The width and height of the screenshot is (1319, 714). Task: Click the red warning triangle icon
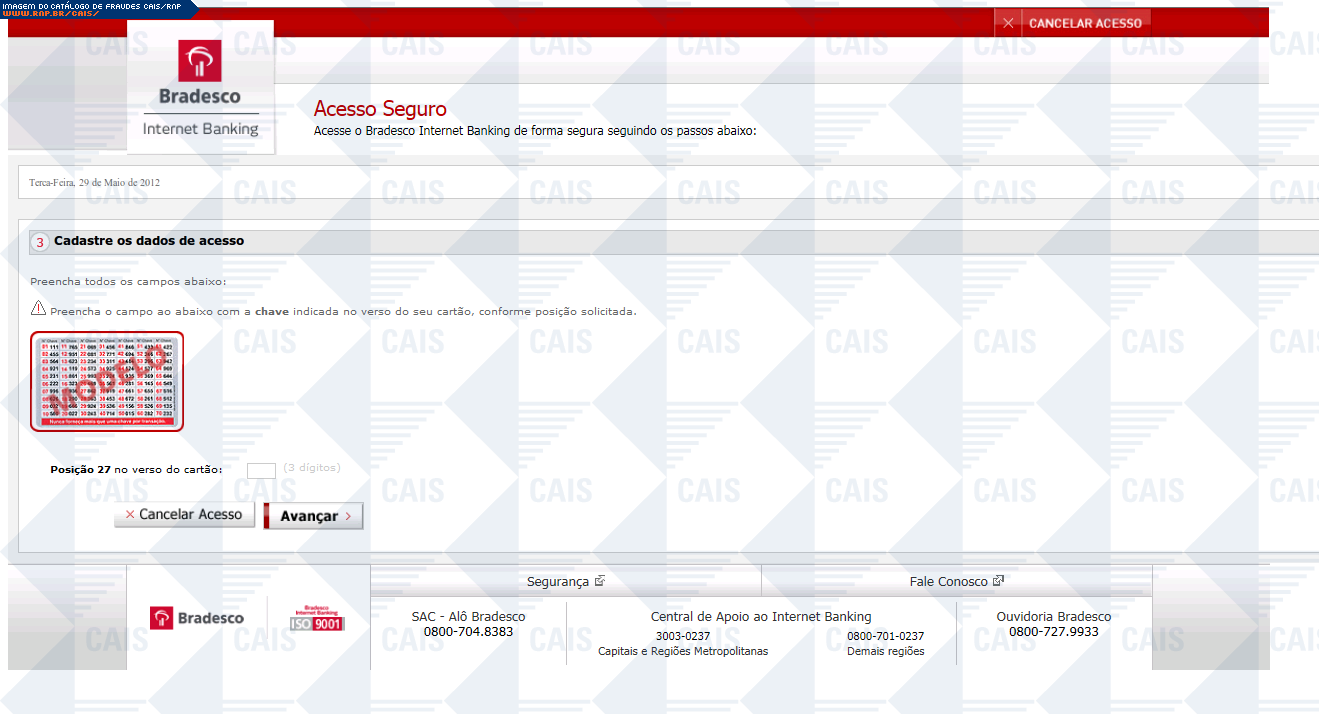(38, 309)
